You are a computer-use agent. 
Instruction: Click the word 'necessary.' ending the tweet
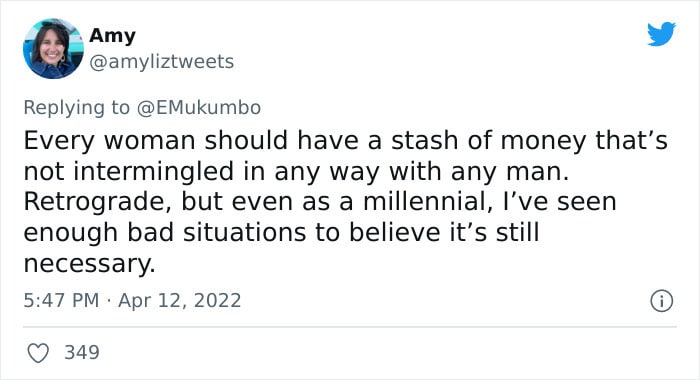(x=89, y=263)
